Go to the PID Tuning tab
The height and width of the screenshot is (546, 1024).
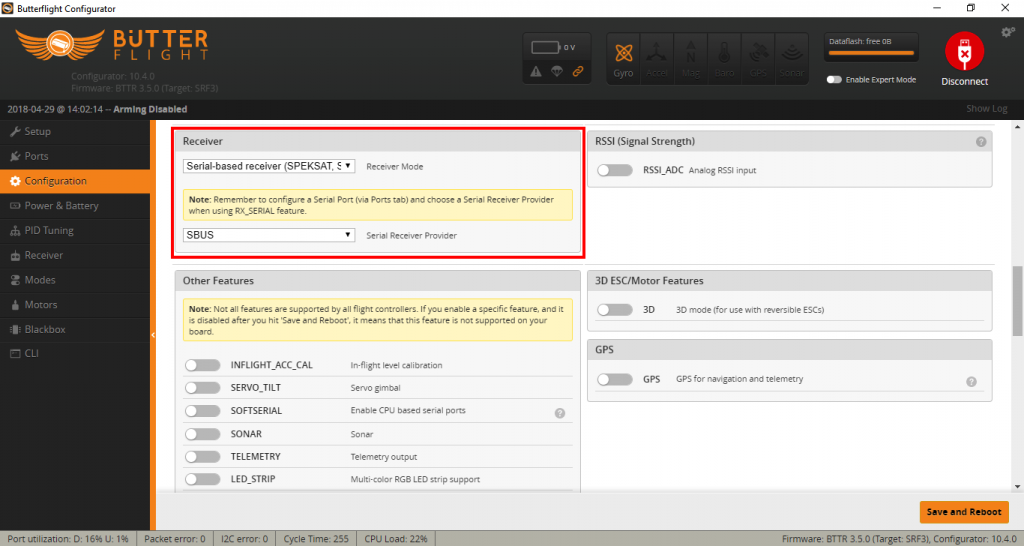[x=49, y=230]
